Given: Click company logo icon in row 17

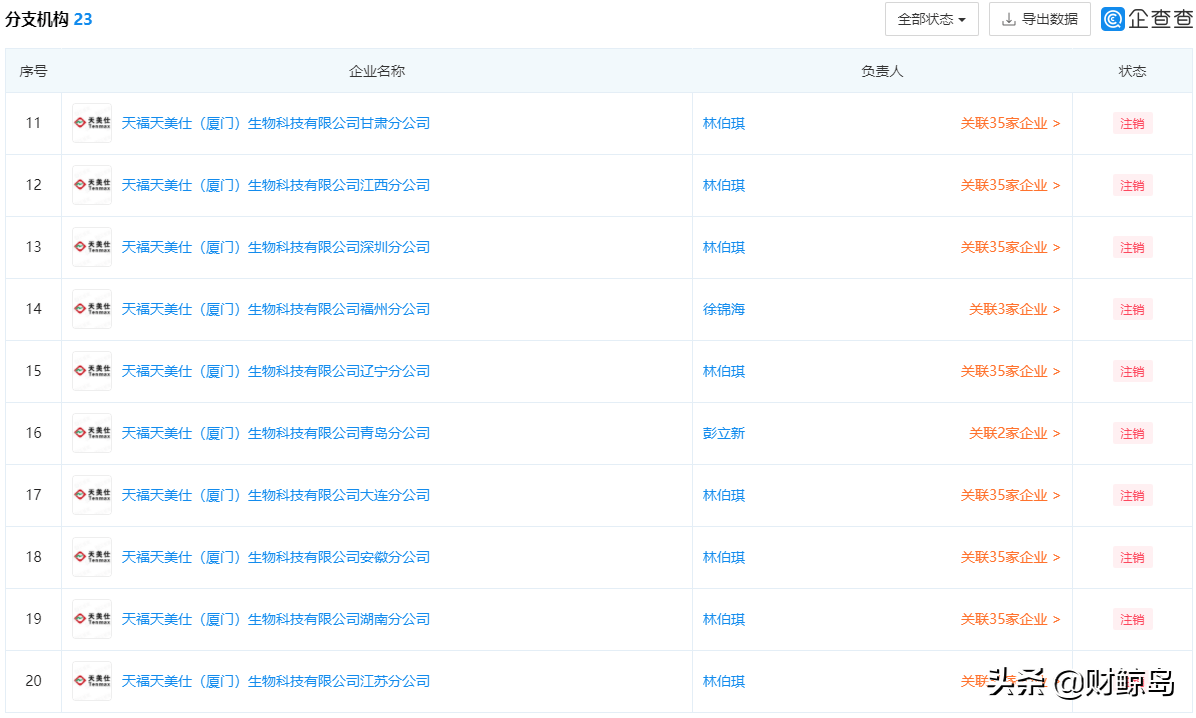Looking at the screenshot, I should (92, 494).
